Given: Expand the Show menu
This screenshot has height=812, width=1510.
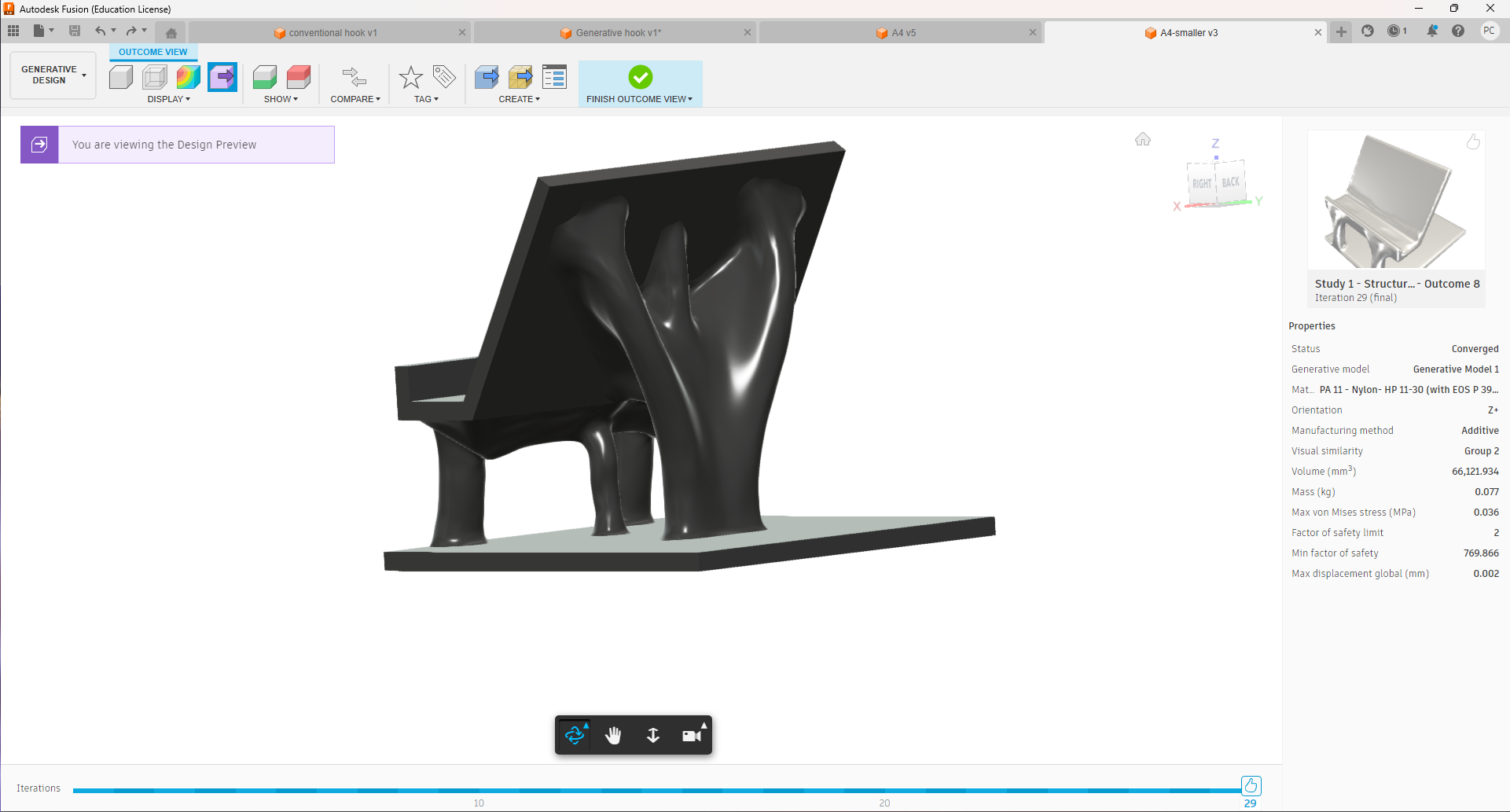Looking at the screenshot, I should tap(281, 99).
